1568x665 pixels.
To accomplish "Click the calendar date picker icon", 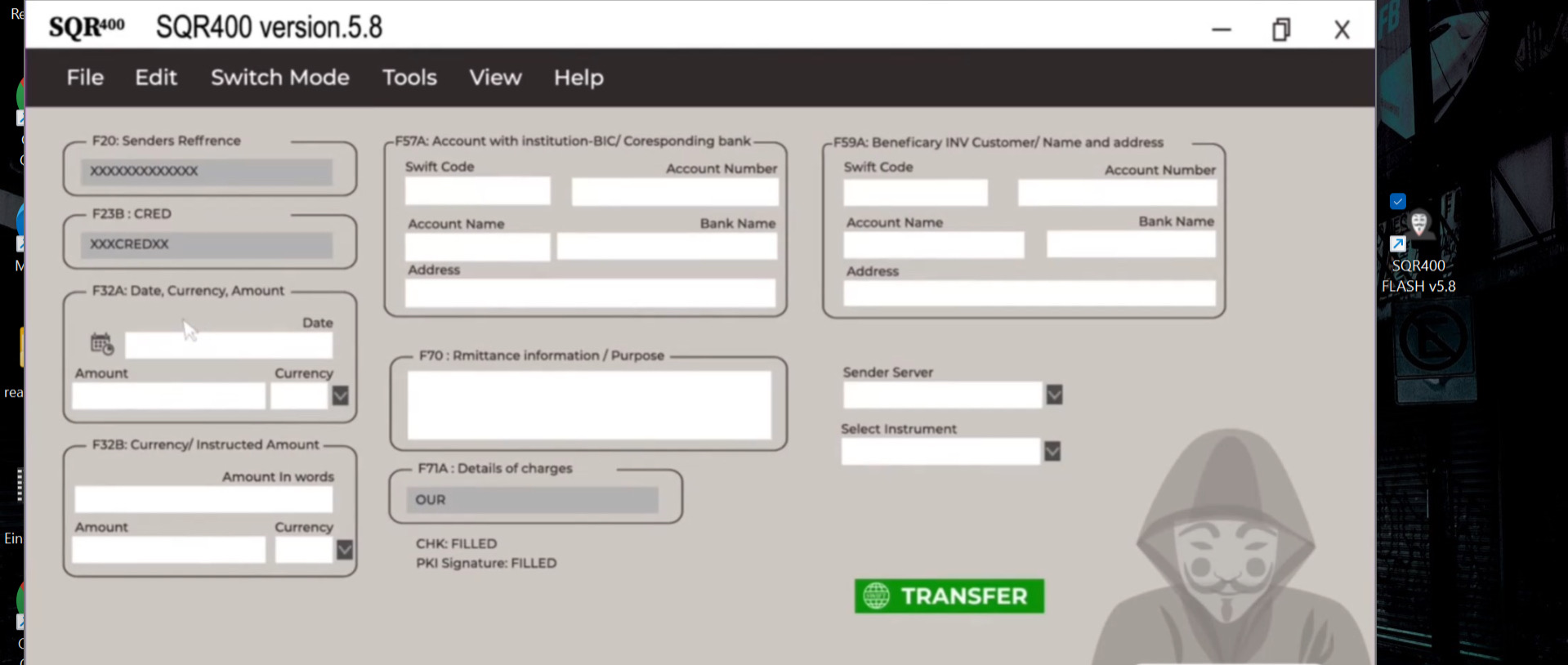I will pos(102,344).
